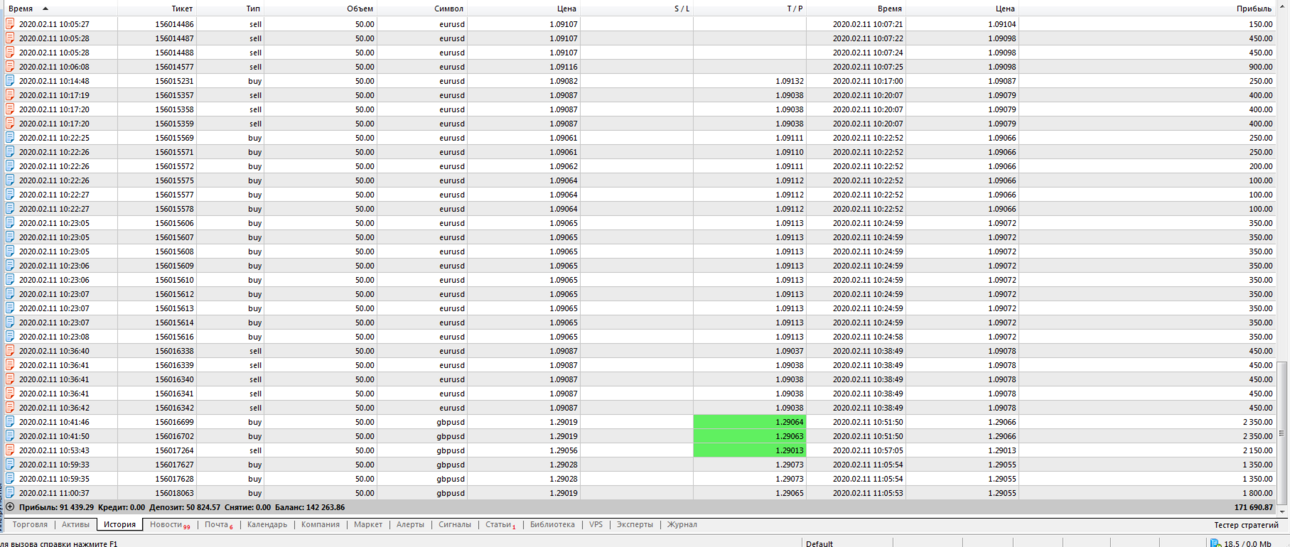Click the connection status icon near 18.5 / 0.0 Mb
This screenshot has width=1290, height=547.
(1215, 543)
